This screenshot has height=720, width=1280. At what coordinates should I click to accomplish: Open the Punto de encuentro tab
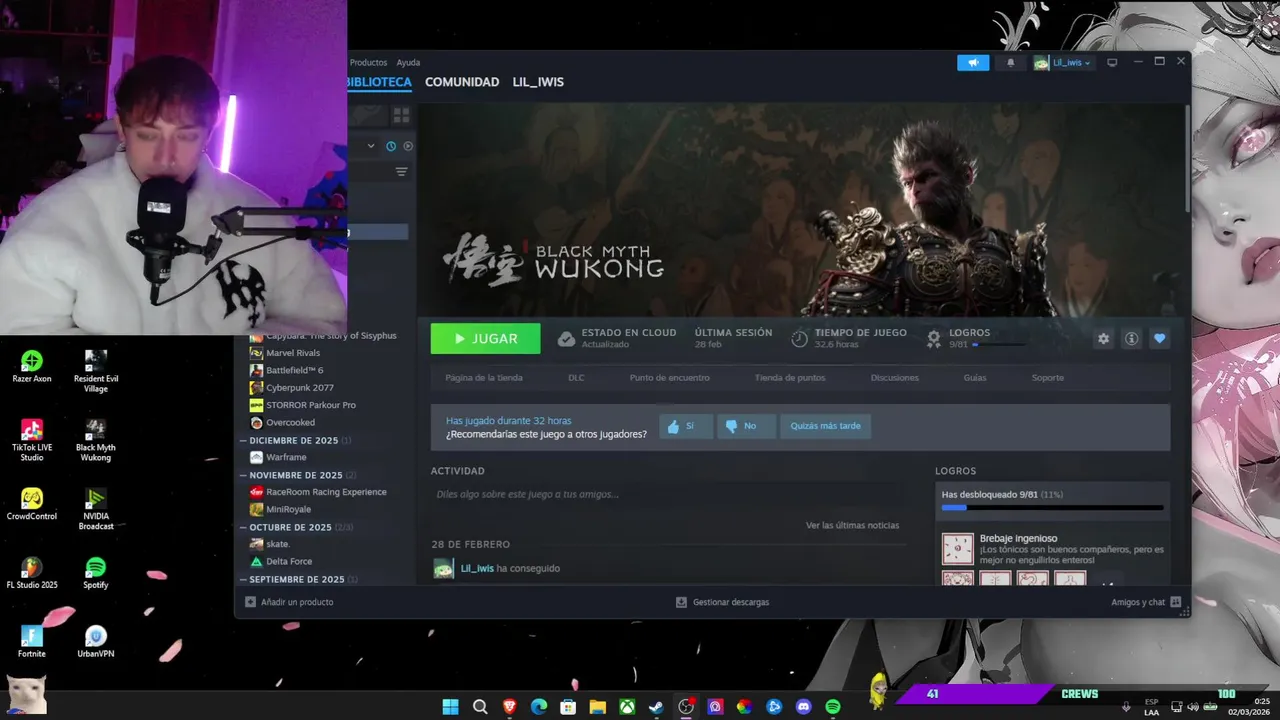(x=669, y=378)
